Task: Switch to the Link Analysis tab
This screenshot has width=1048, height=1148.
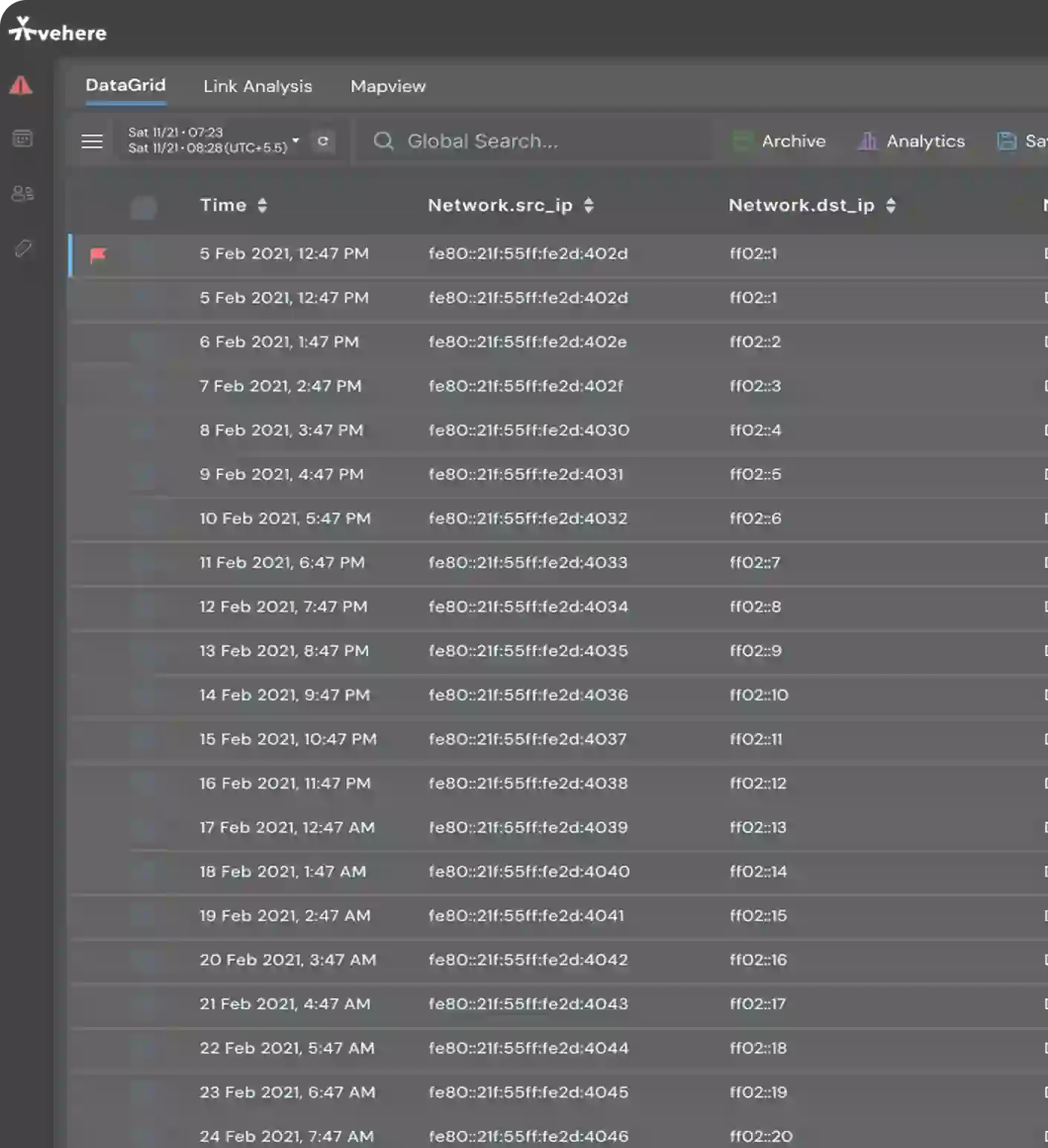Action: (x=258, y=86)
